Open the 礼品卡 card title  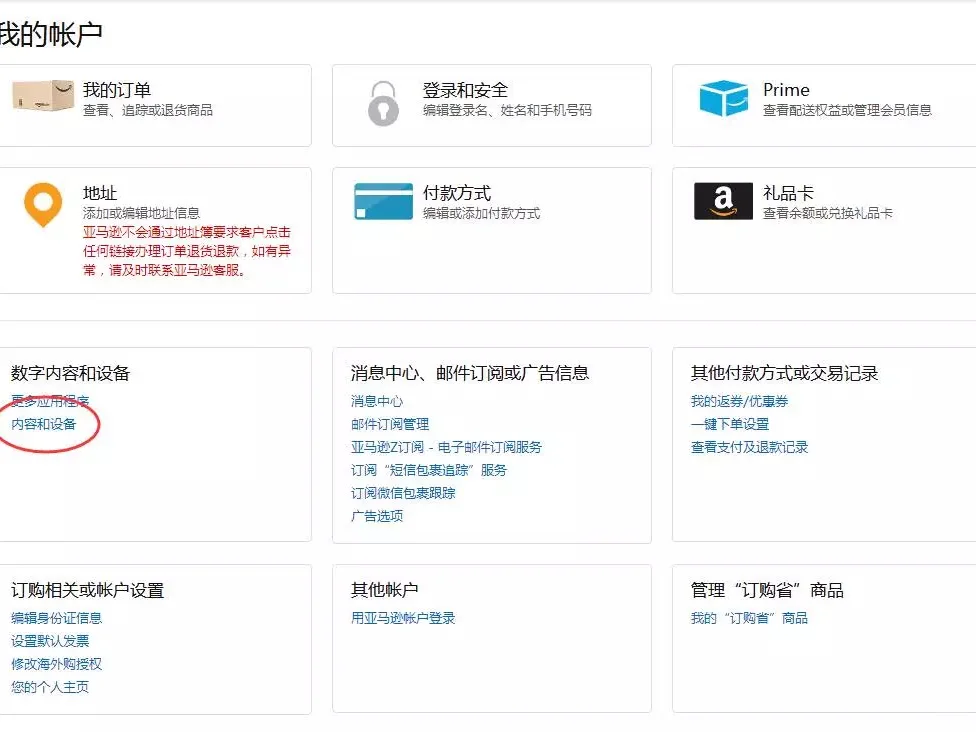(x=788, y=193)
